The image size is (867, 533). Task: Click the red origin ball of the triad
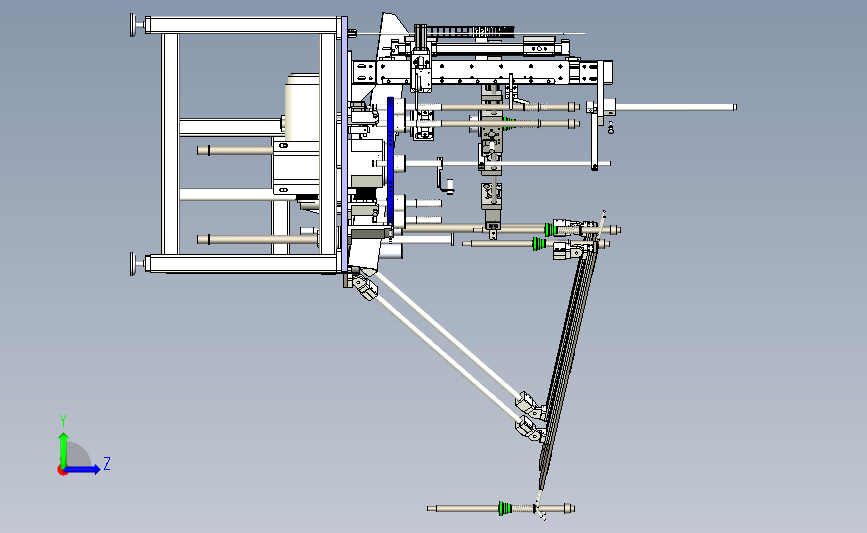click(x=62, y=471)
